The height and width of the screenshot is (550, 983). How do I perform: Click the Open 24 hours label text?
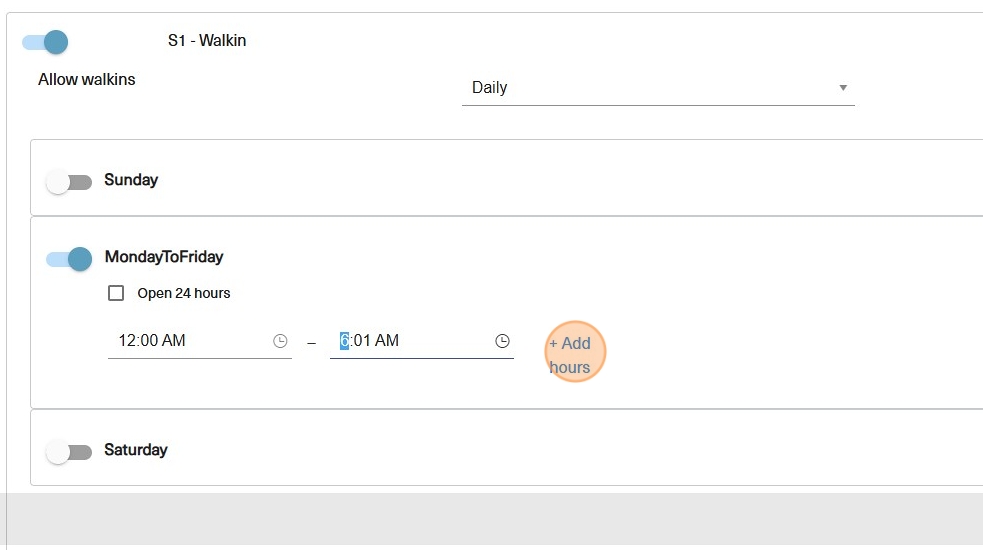184,293
